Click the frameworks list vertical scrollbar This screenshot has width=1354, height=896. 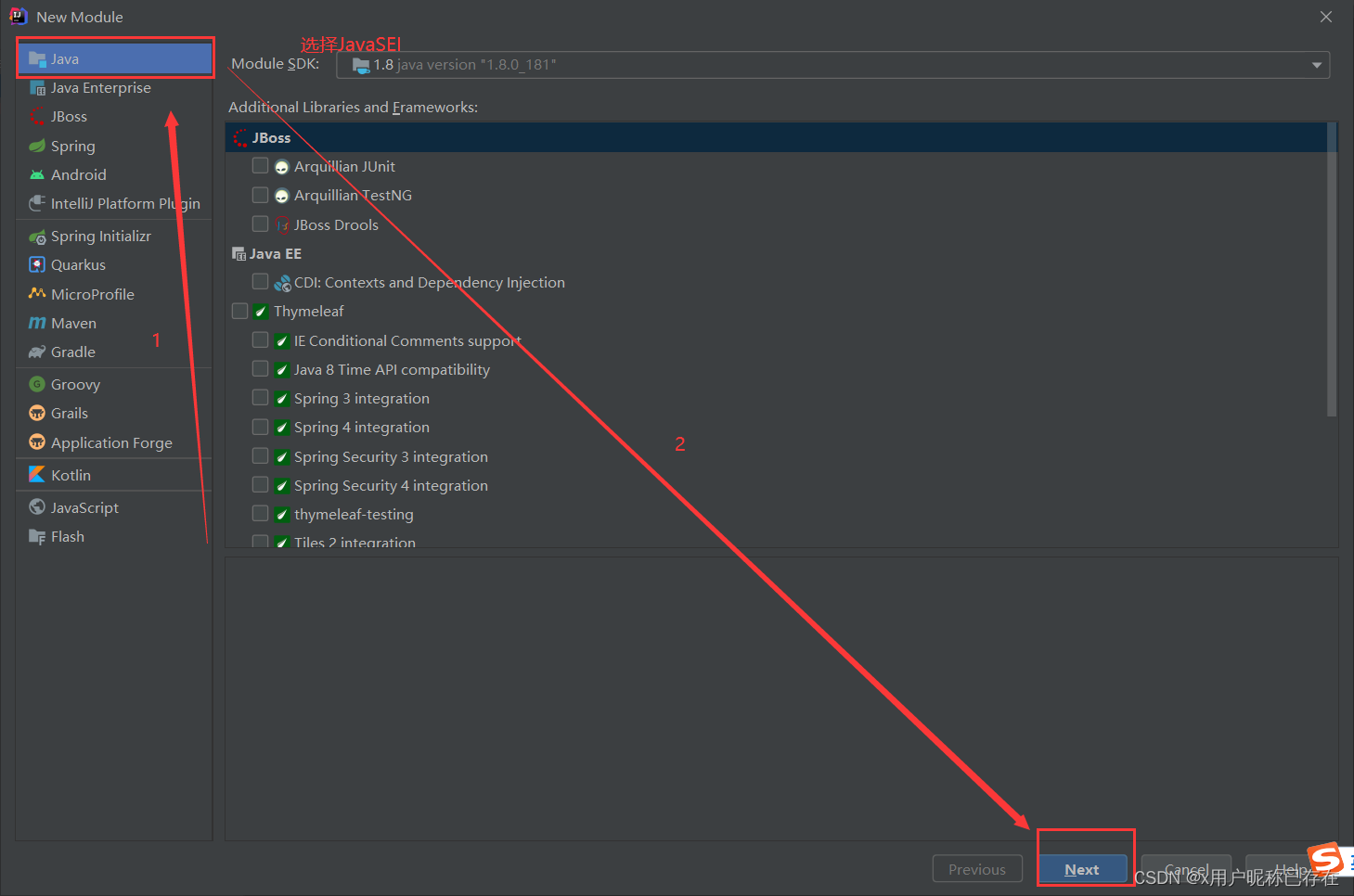click(1332, 269)
